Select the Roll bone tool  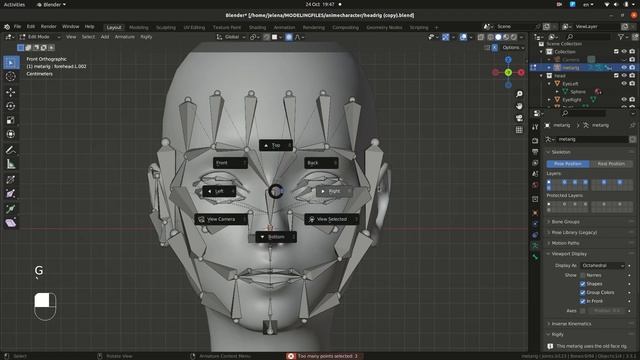pos(11,180)
